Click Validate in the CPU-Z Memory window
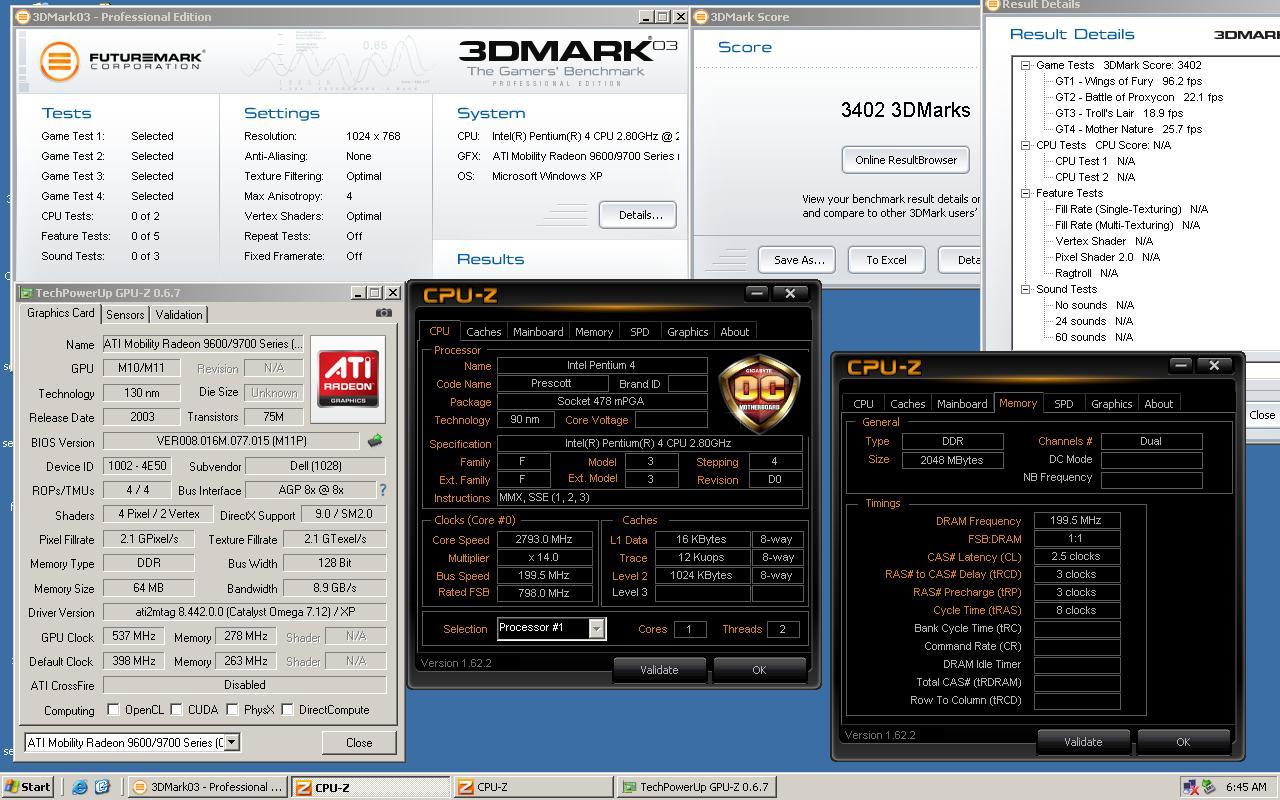This screenshot has width=1280, height=800. 1083,742
